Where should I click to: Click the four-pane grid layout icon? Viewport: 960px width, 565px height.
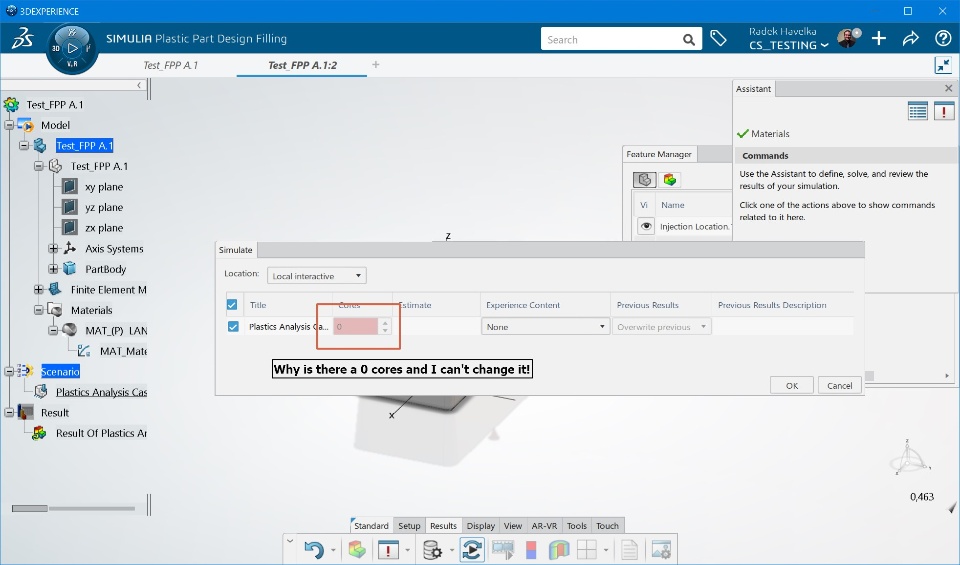[x=587, y=550]
